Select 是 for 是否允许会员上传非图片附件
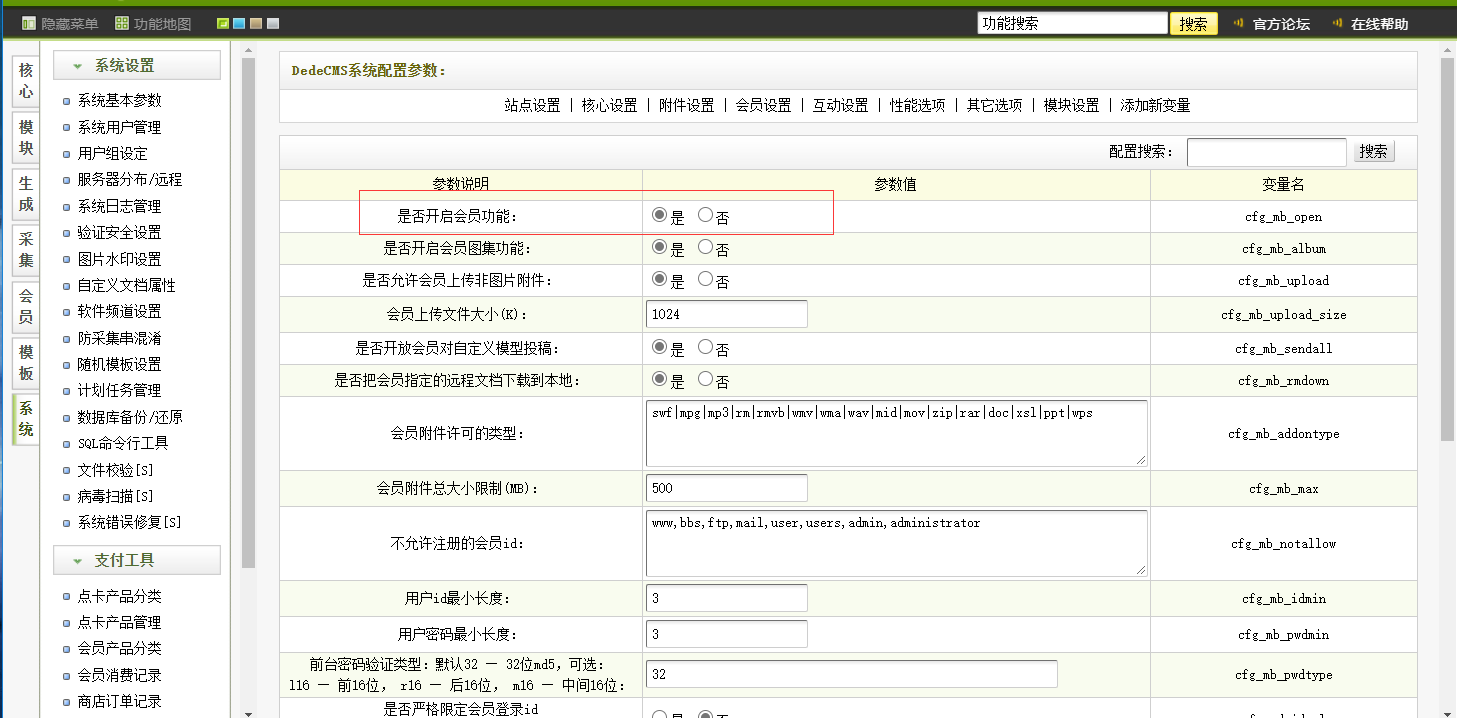 click(659, 279)
